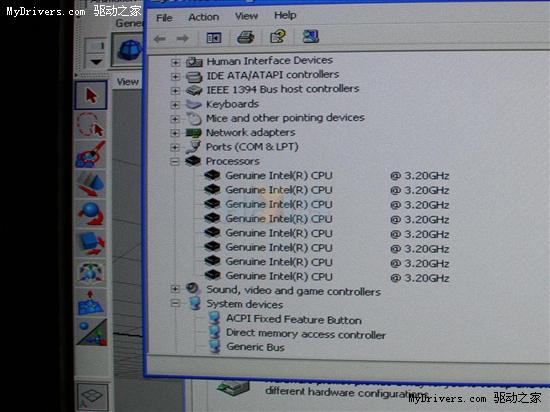Select Sound, video and game controllers label
550x412 pixels.
[294, 291]
